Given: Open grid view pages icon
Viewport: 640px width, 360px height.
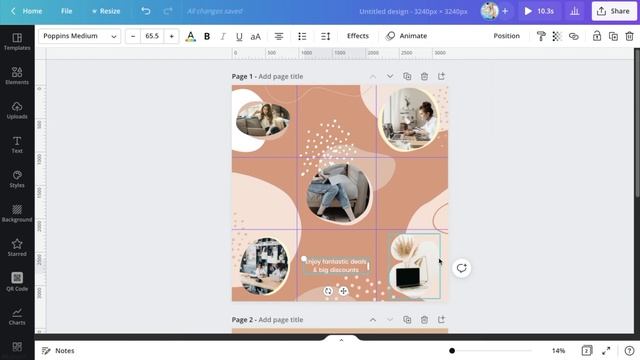Looking at the screenshot, I should [x=587, y=351].
